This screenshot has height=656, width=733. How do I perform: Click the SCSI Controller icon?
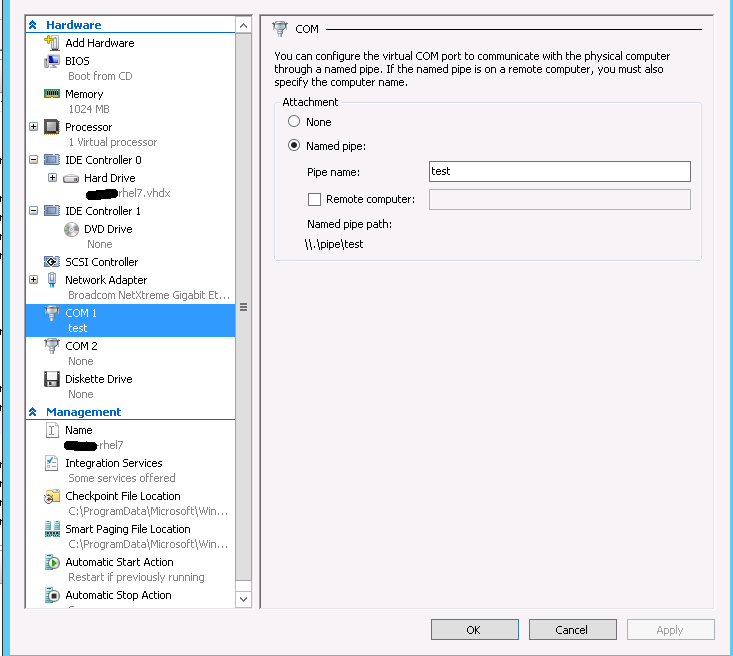point(52,262)
